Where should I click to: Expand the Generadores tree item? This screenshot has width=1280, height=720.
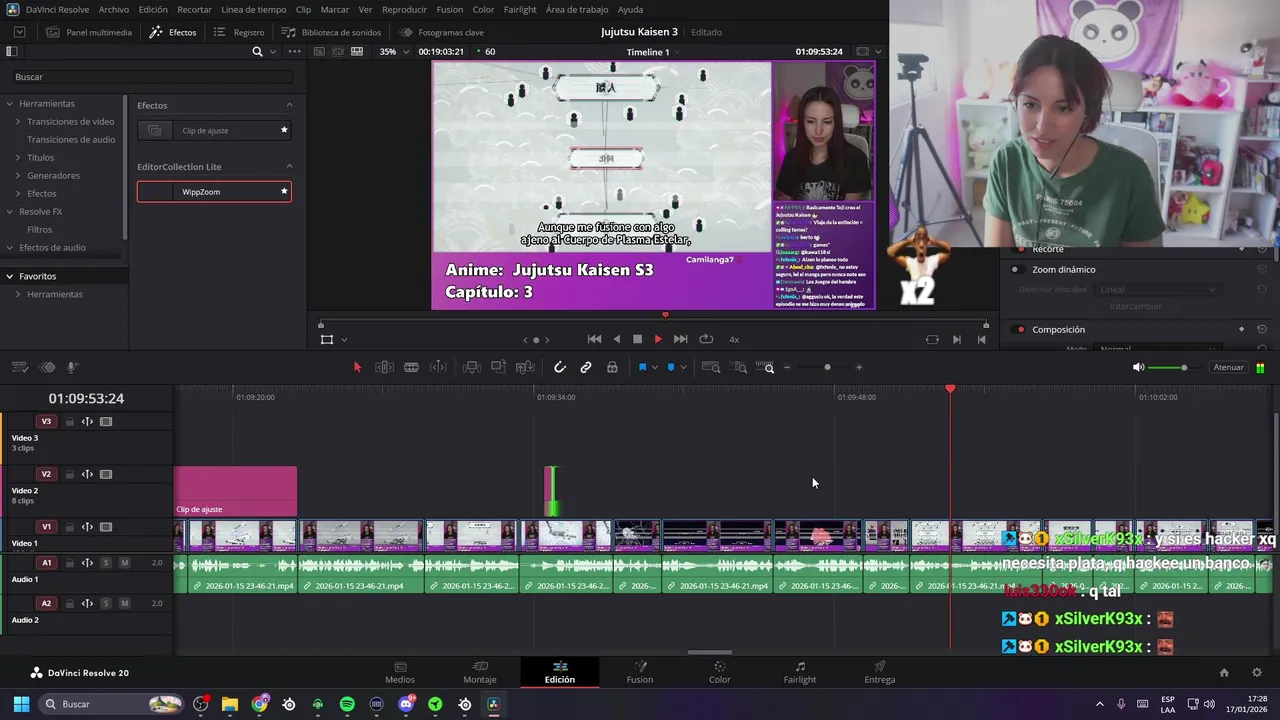coord(18,175)
